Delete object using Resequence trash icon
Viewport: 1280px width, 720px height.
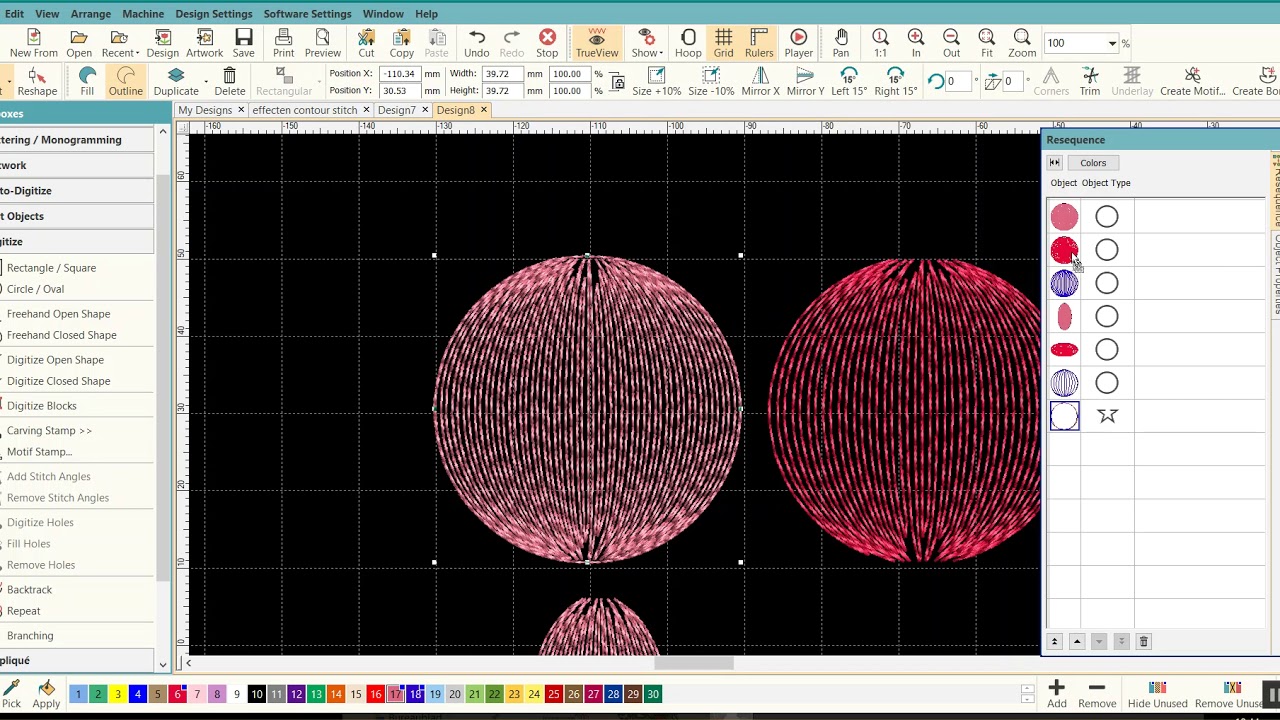tap(1144, 642)
